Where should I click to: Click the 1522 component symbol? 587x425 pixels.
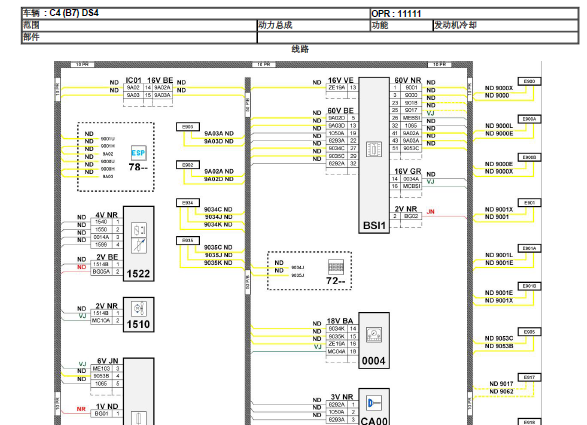(x=139, y=238)
